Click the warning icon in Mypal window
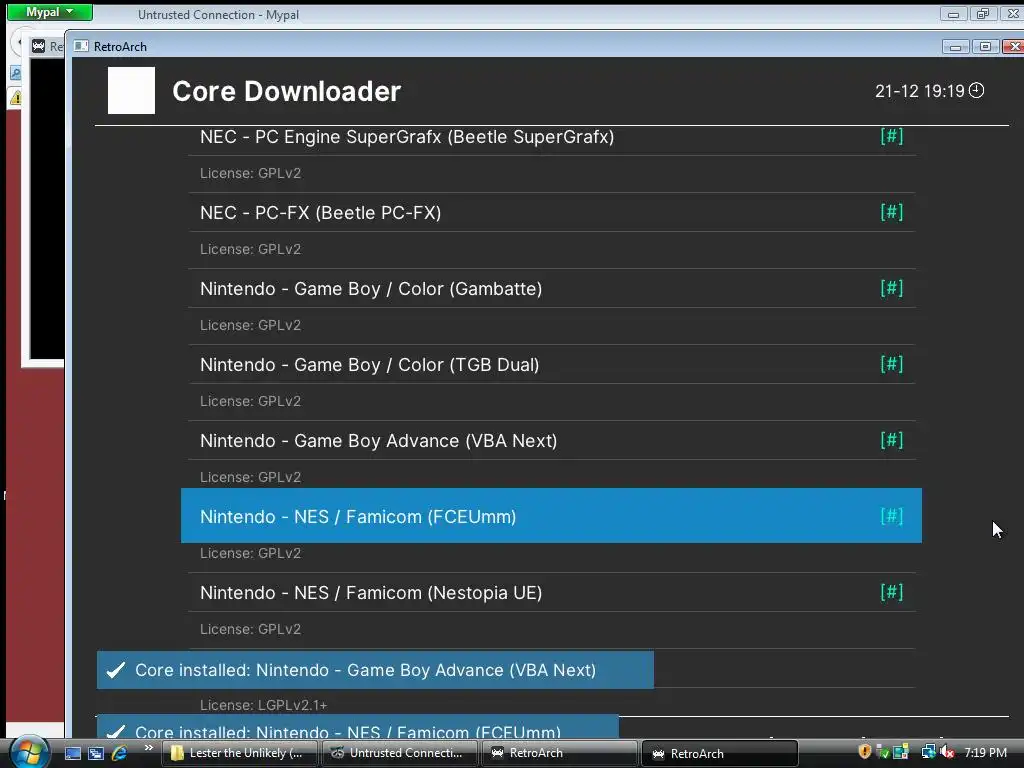 [x=16, y=98]
